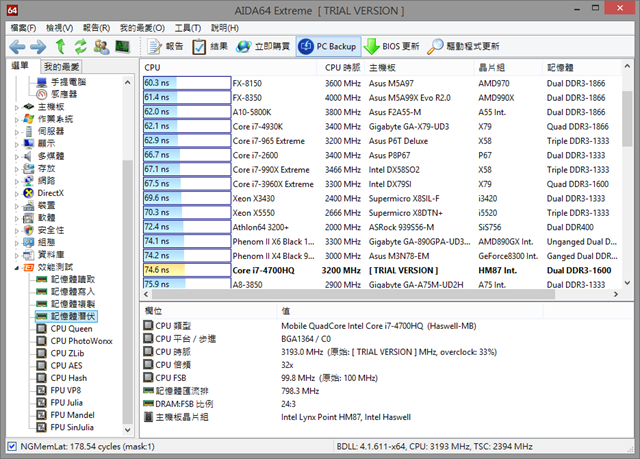
Task: Go up one level with green arrow
Action: point(60,47)
